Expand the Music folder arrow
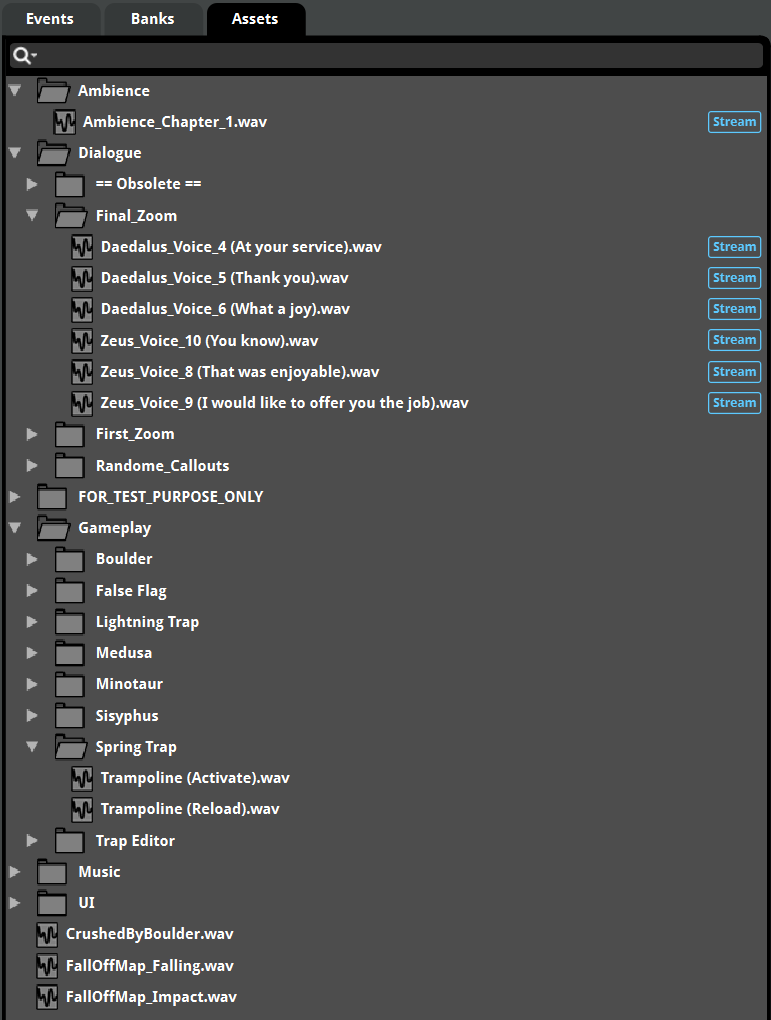This screenshot has height=1020, width=771. 15,872
